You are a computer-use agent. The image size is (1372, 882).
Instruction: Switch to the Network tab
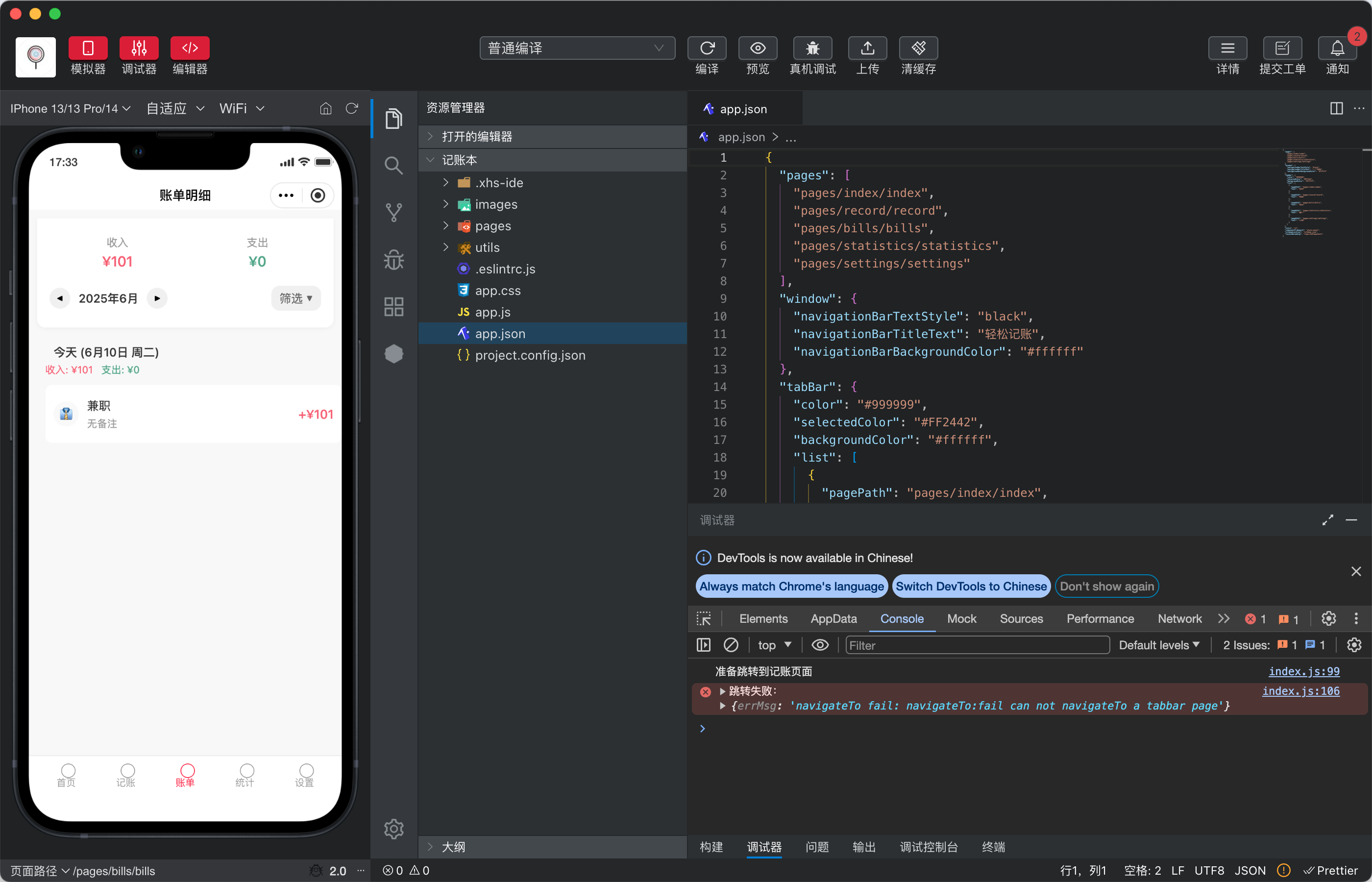point(1179,618)
